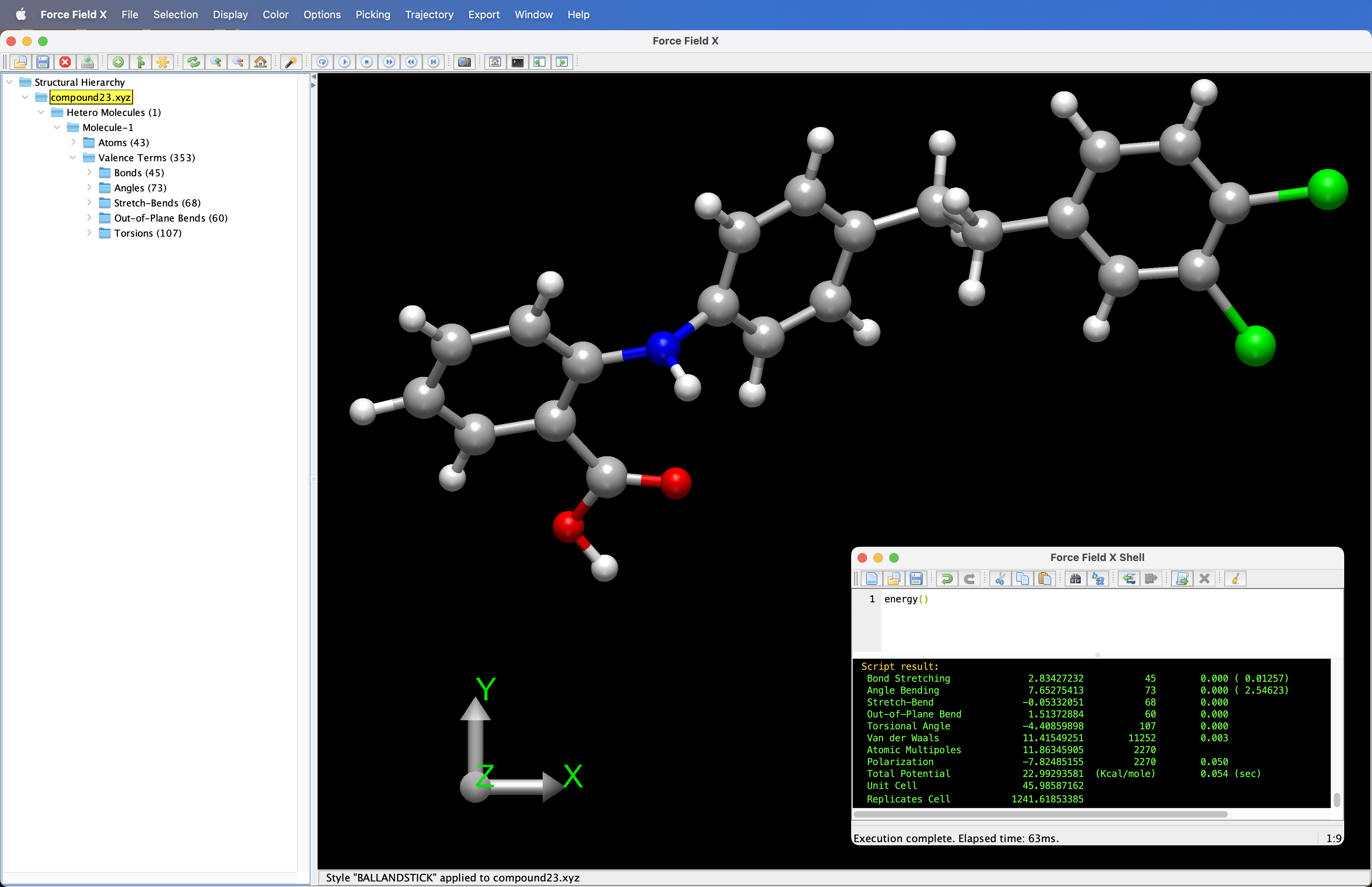This screenshot has height=887, width=1372.
Task: Click the run script icon in Shell
Action: point(1182,578)
